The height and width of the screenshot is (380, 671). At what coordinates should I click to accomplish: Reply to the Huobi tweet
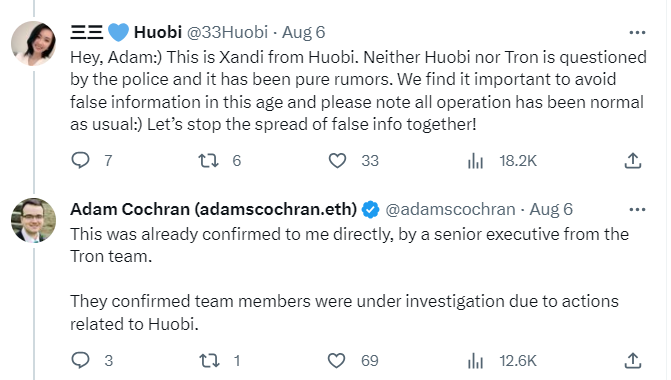point(80,160)
